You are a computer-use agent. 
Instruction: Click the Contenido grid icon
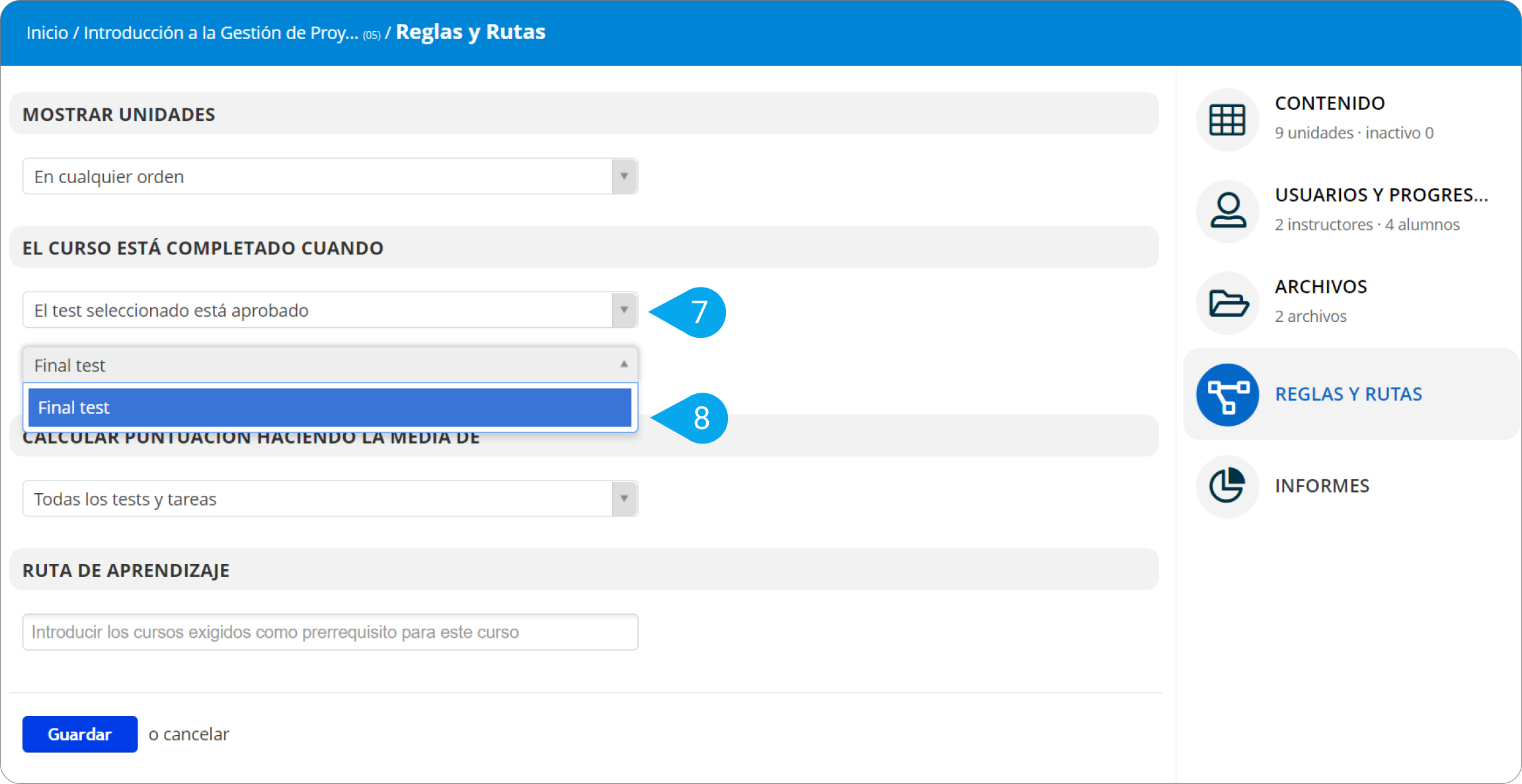1227,120
